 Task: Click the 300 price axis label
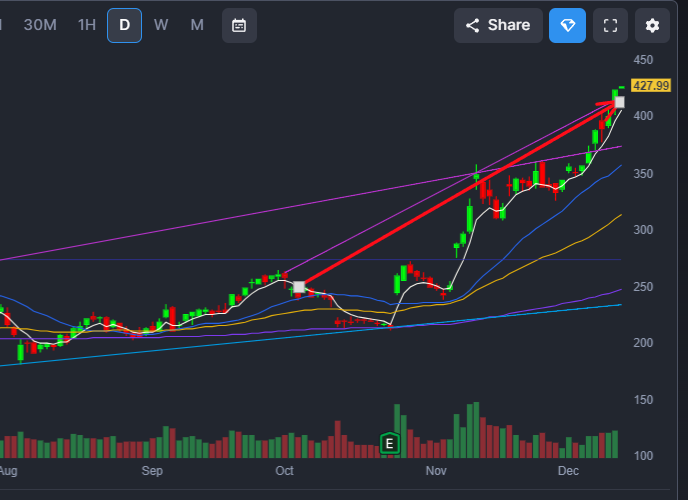(x=643, y=230)
